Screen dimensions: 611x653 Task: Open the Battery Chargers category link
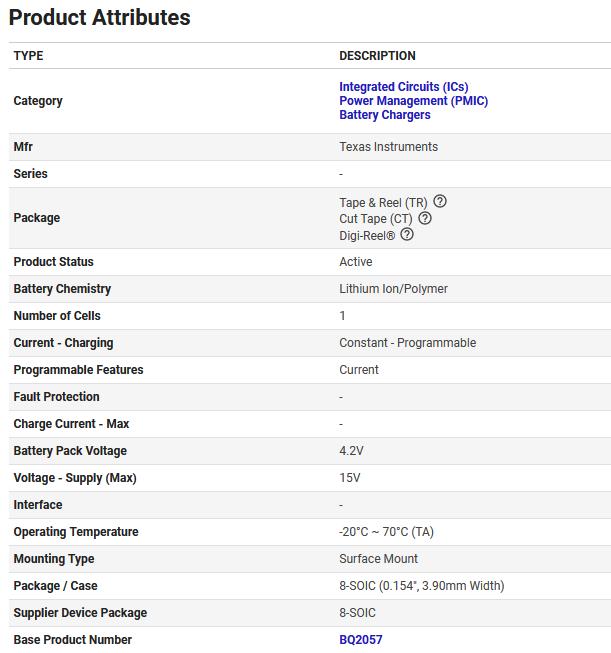click(x=384, y=115)
